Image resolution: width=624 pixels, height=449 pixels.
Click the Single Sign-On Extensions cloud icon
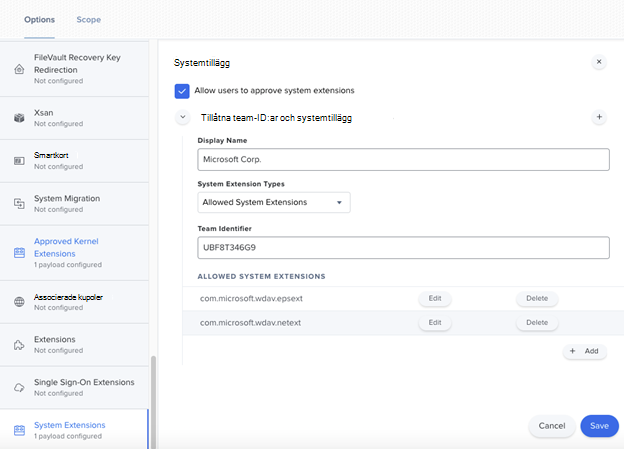[19, 387]
